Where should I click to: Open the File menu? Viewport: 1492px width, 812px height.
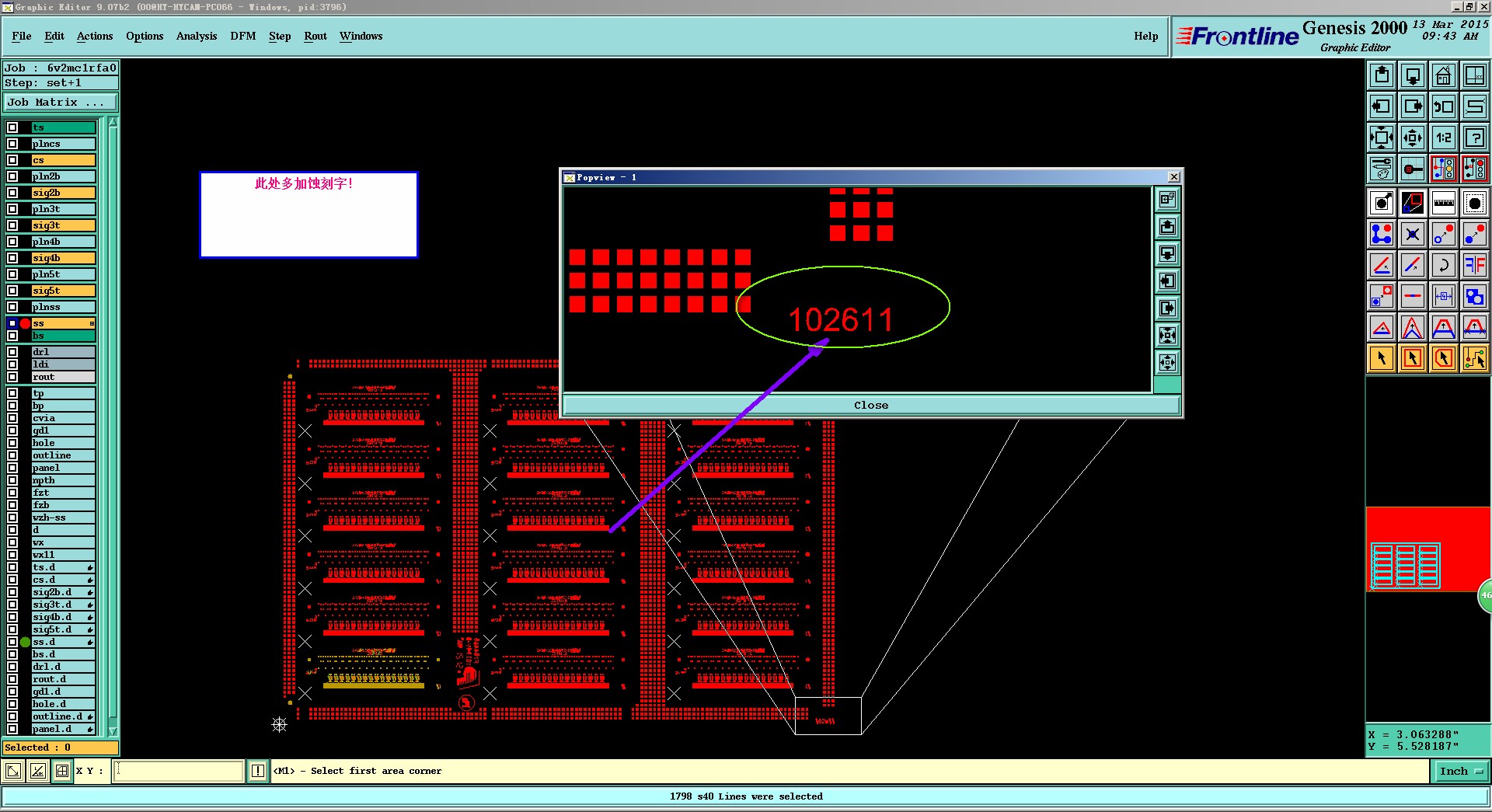point(22,36)
